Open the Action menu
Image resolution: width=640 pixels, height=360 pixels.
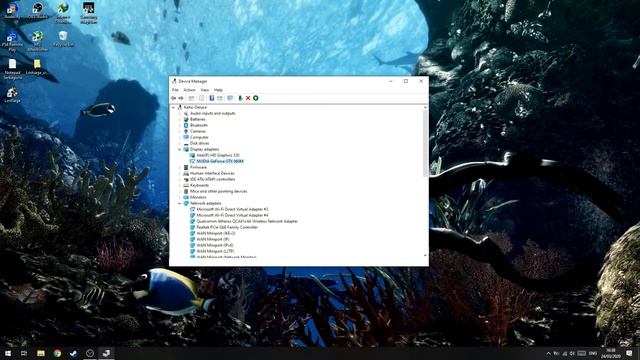(x=189, y=90)
